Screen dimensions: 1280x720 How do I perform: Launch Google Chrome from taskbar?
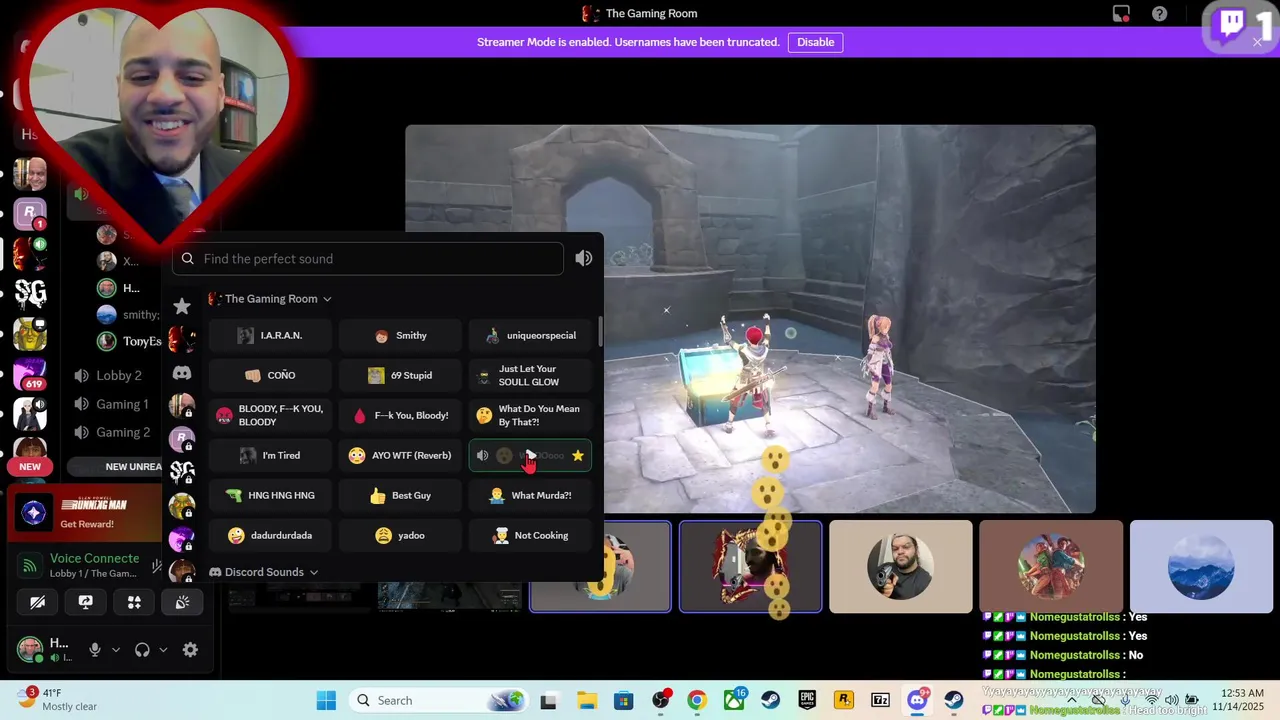click(x=697, y=700)
